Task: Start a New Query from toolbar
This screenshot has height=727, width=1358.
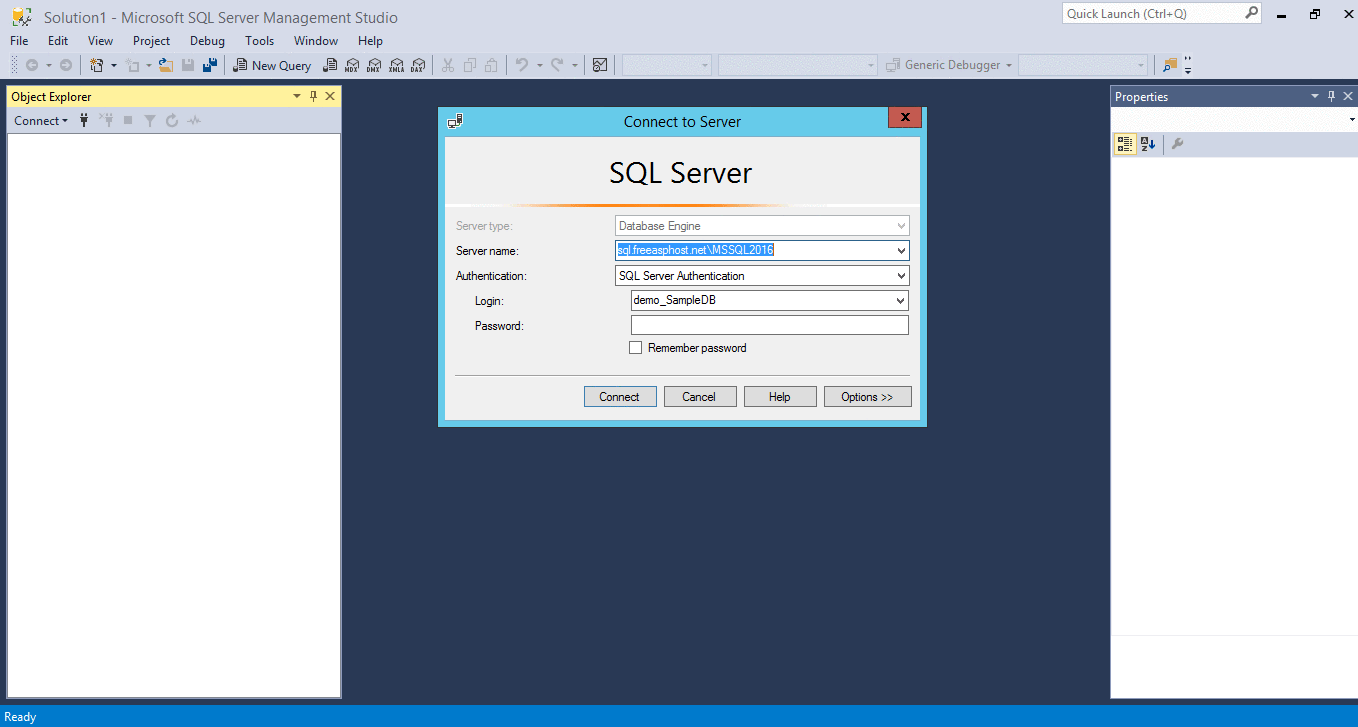Action: pos(272,65)
